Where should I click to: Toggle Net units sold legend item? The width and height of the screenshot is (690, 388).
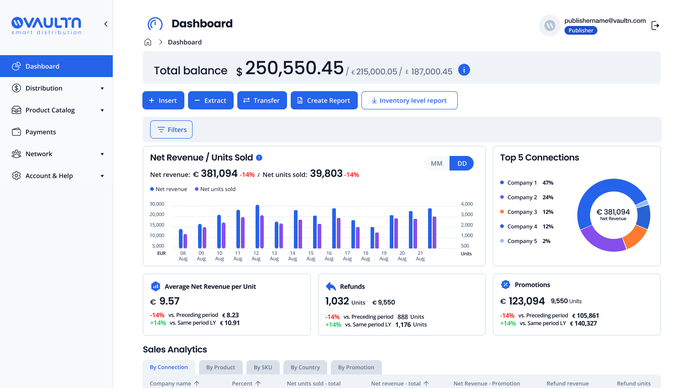pyautogui.click(x=215, y=189)
